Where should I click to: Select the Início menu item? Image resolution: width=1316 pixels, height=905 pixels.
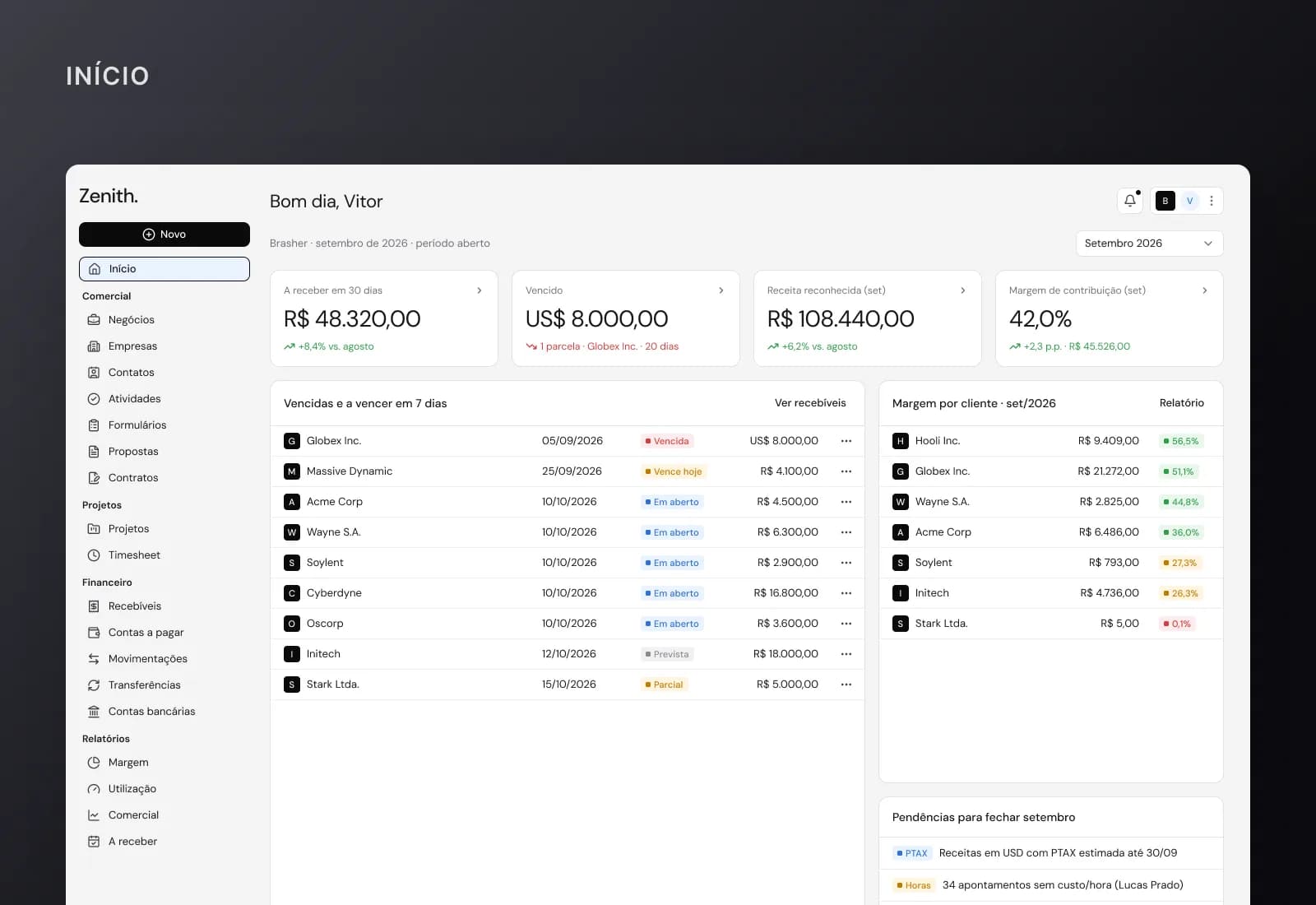pyautogui.click(x=164, y=269)
